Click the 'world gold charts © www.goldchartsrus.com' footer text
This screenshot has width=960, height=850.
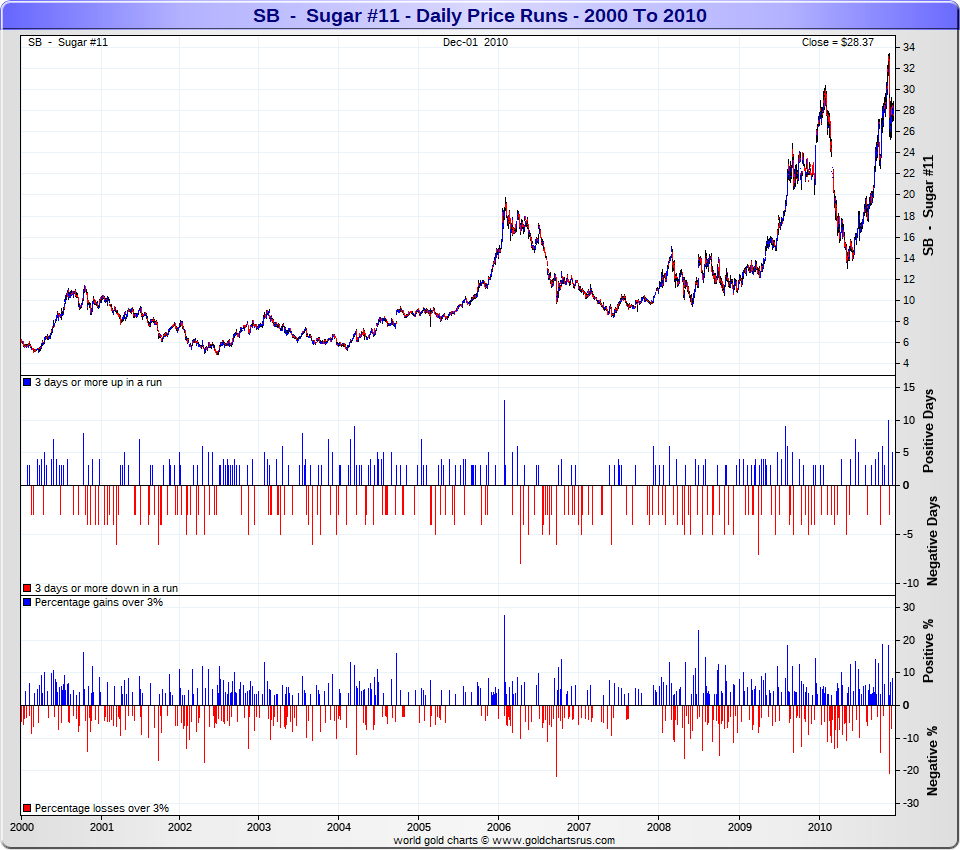pyautogui.click(x=504, y=840)
